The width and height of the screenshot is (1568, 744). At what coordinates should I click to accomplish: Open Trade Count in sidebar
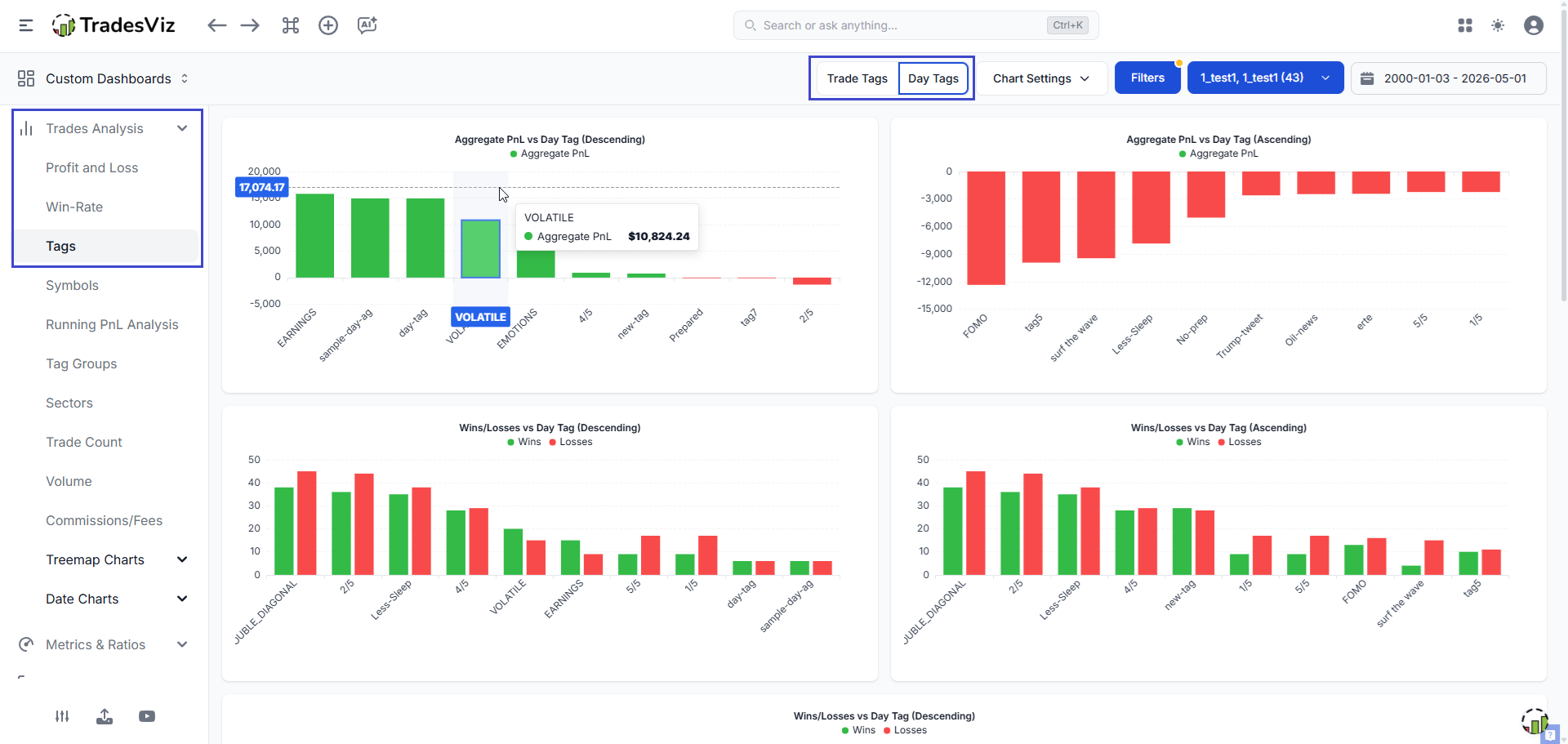[84, 442]
